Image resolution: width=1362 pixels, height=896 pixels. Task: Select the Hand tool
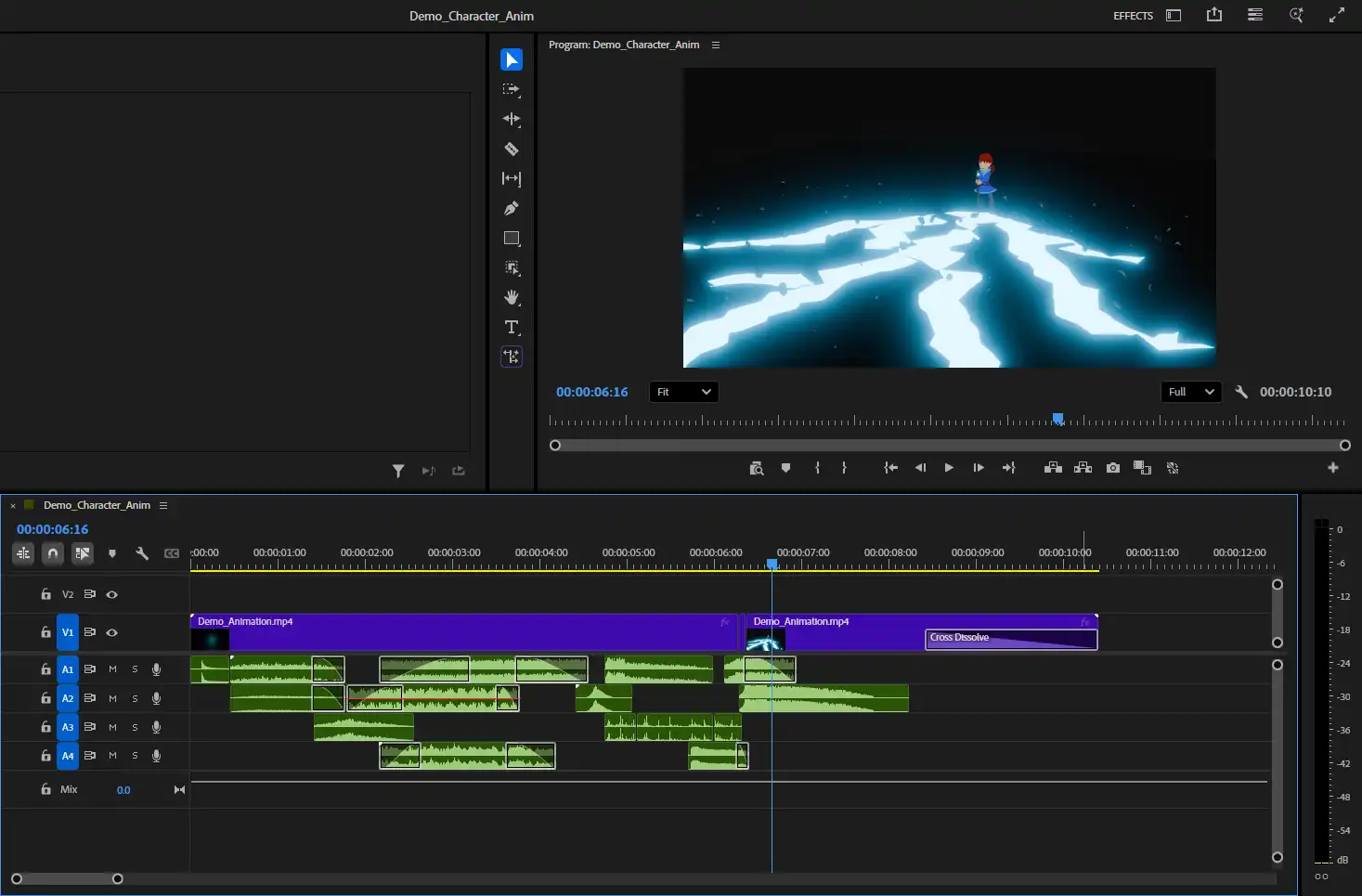(512, 298)
